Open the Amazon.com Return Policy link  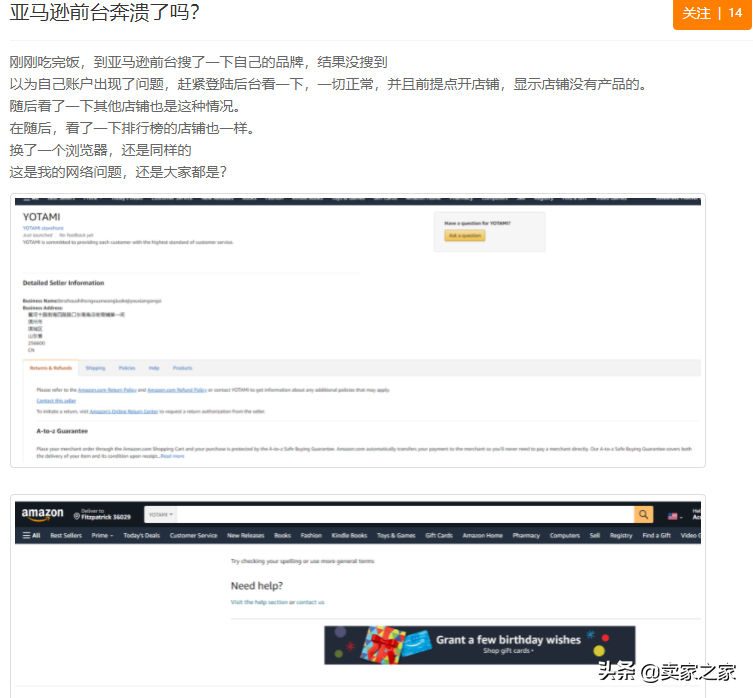[107, 390]
